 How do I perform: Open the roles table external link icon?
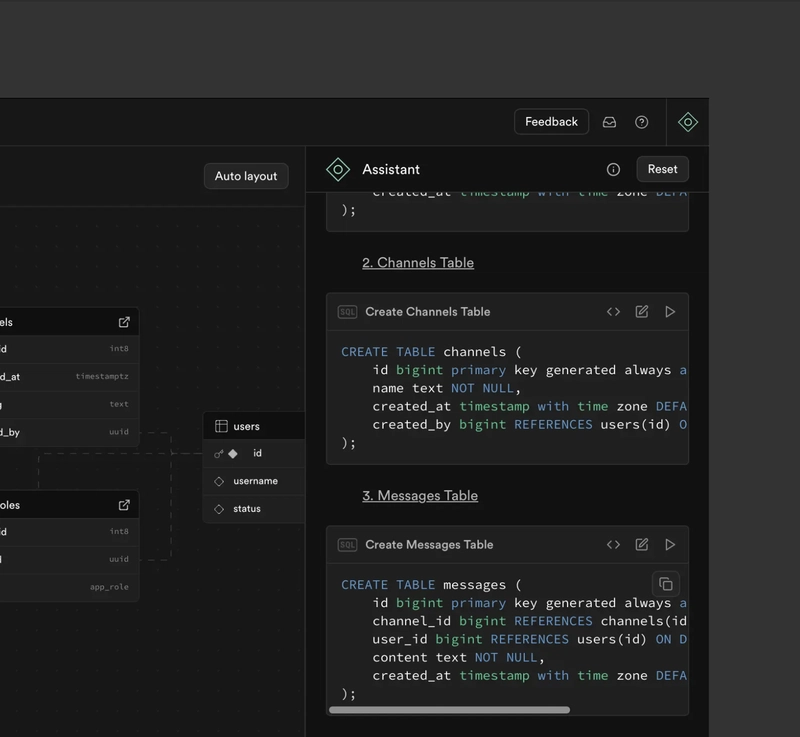click(x=124, y=505)
